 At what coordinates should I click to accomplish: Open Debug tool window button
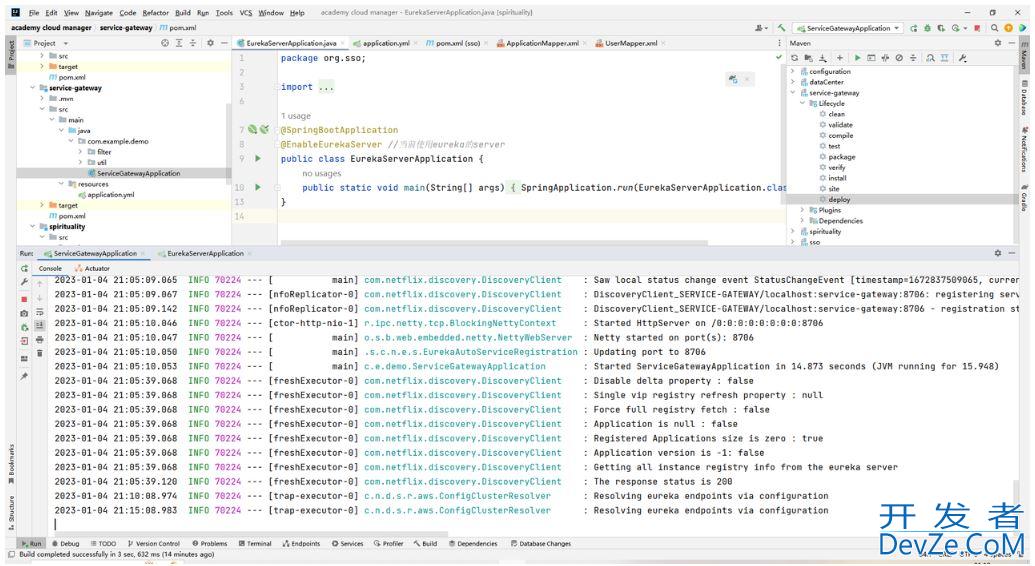click(65, 544)
